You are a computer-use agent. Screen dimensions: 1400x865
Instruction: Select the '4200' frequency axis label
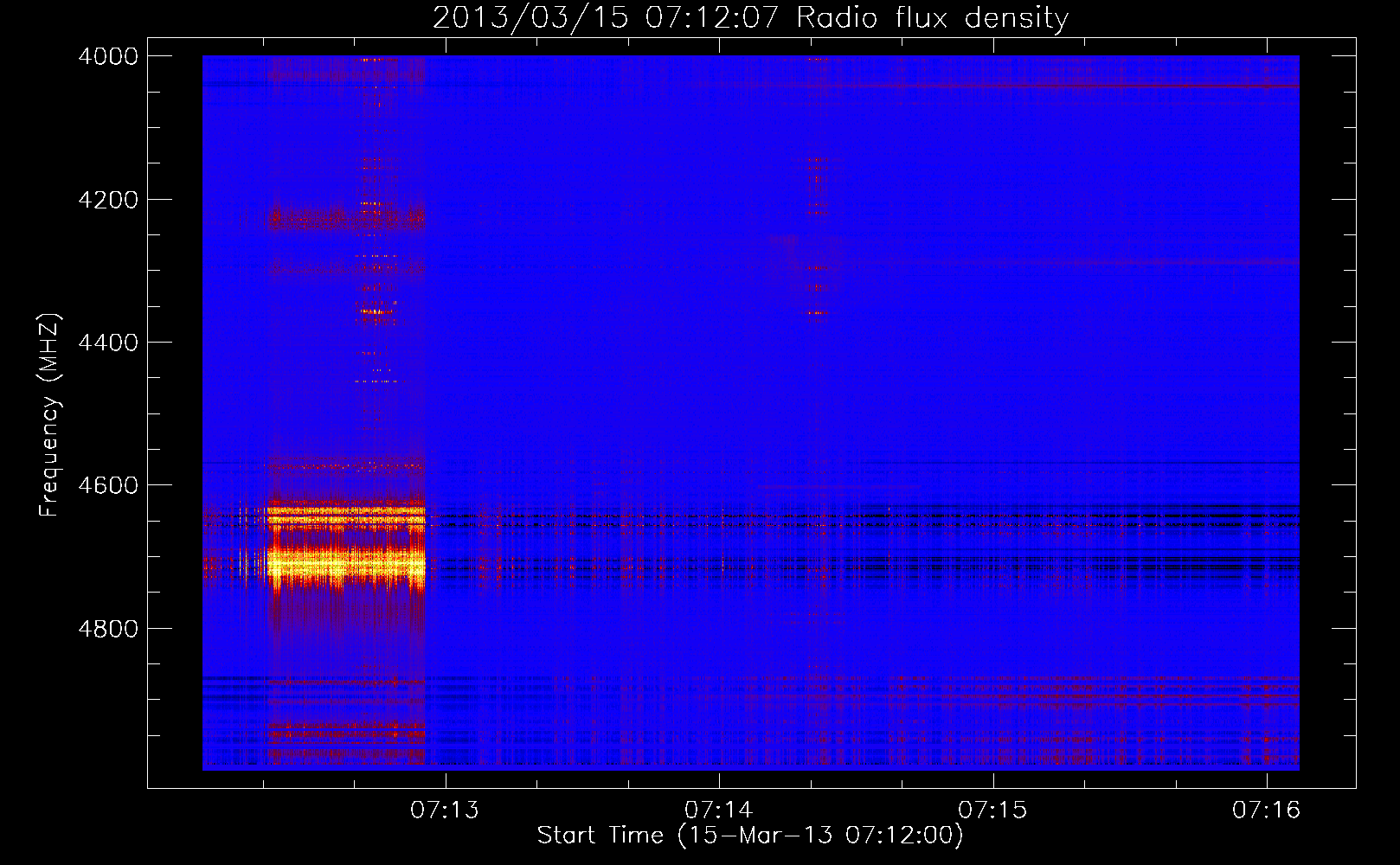click(x=108, y=200)
